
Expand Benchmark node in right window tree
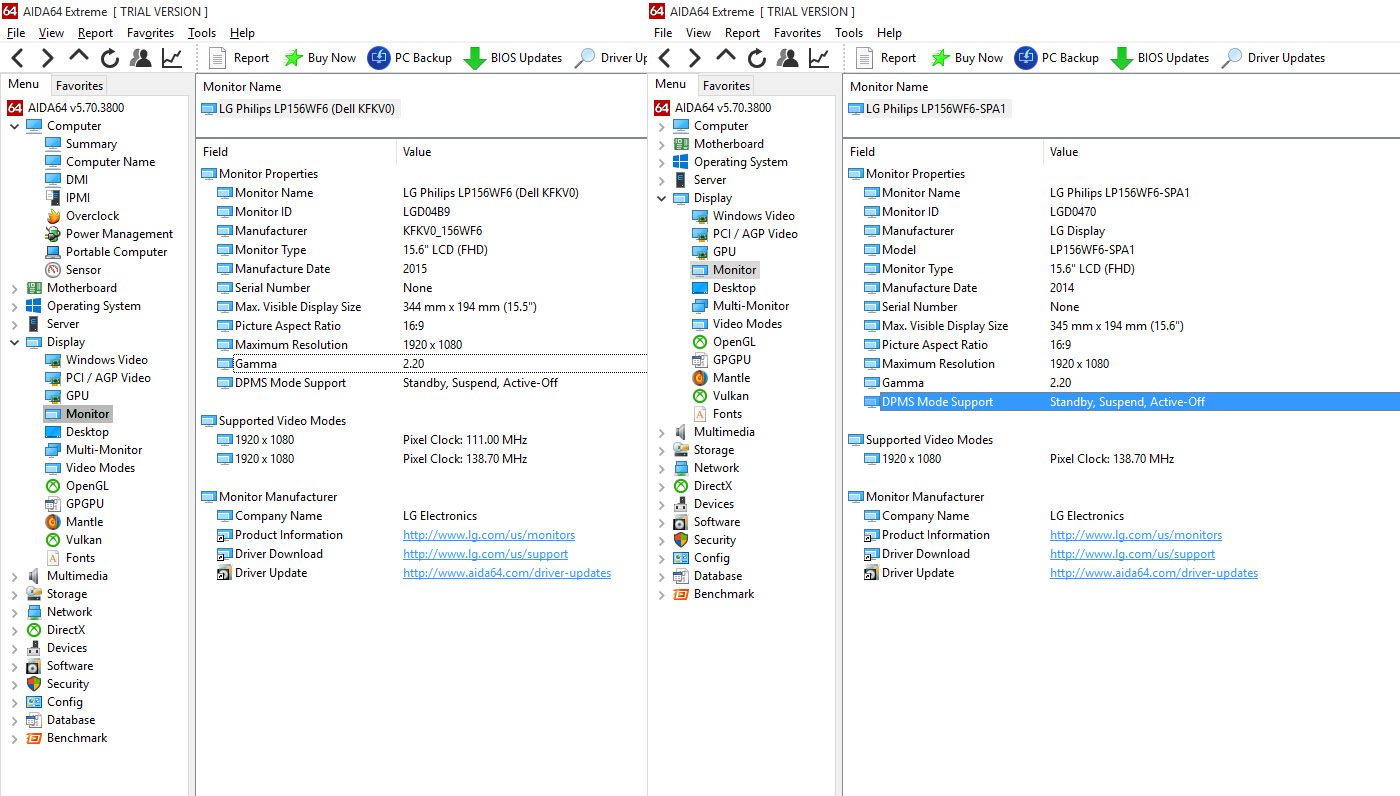[662, 594]
